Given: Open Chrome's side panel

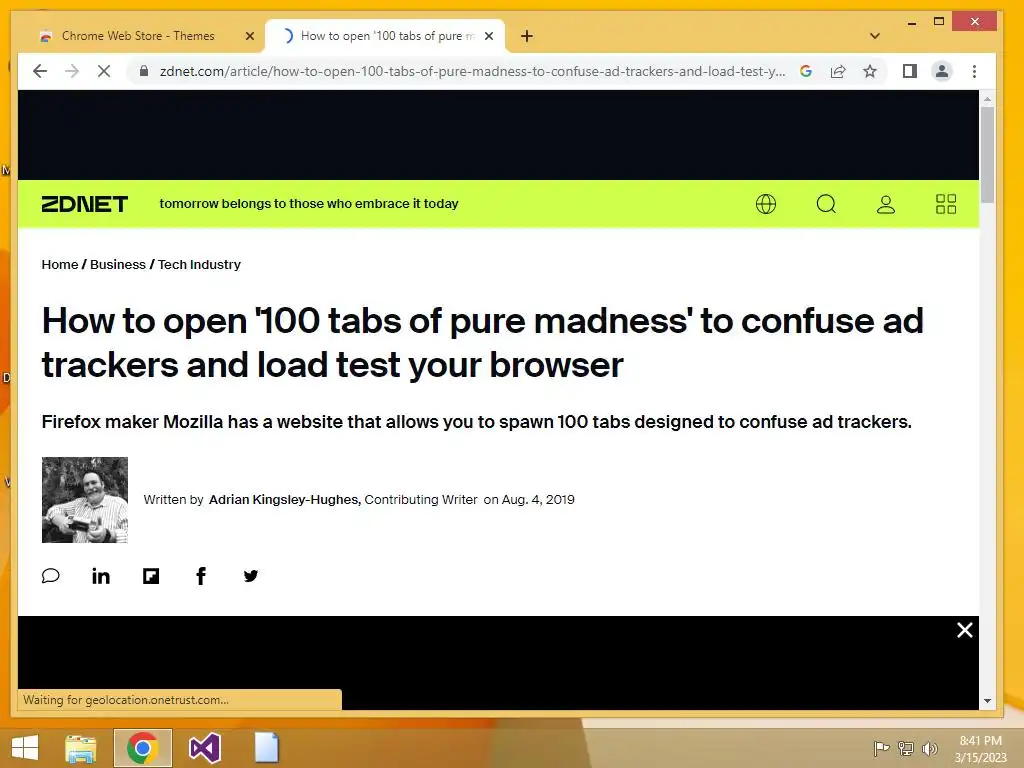Looking at the screenshot, I should pyautogui.click(x=910, y=71).
